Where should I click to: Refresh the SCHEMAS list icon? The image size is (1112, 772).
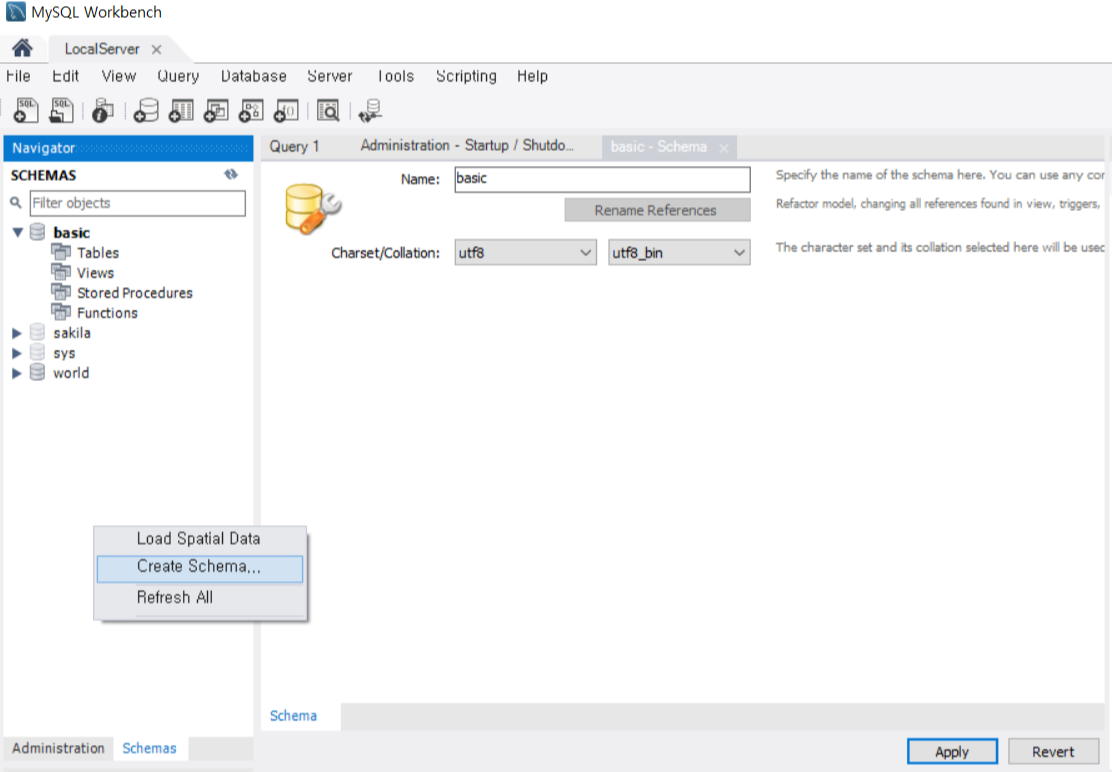click(x=231, y=174)
